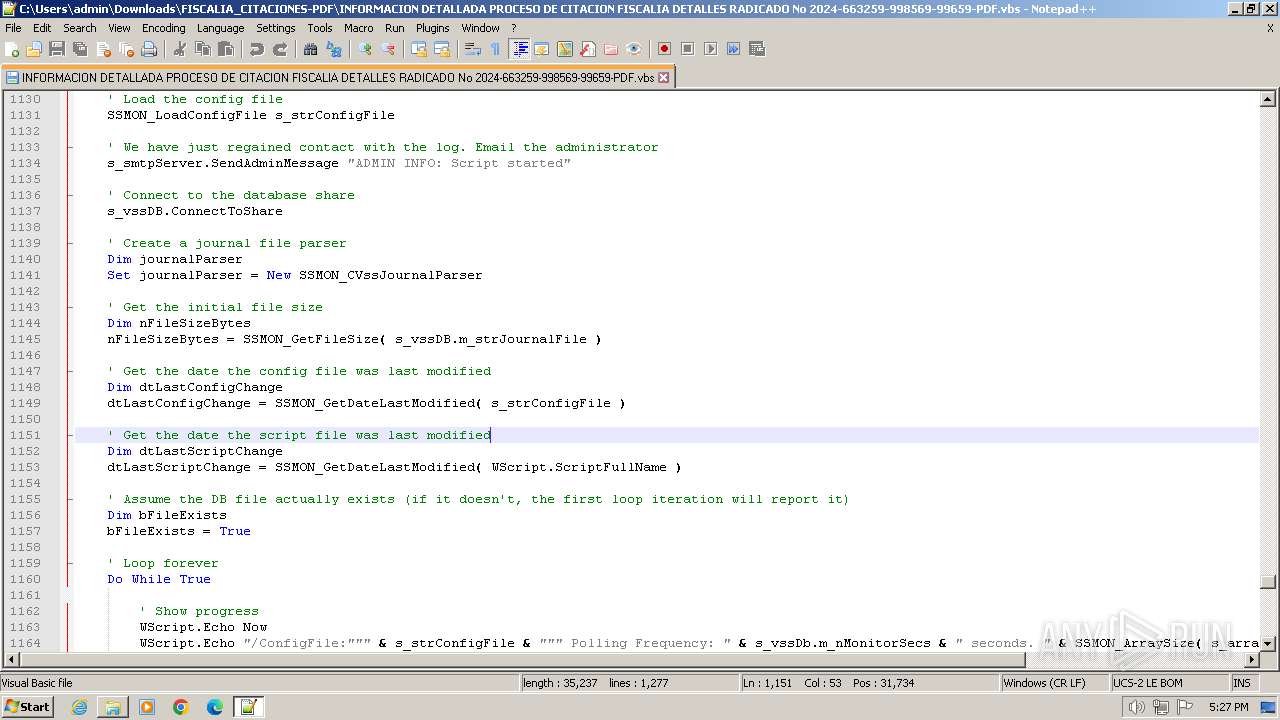This screenshot has height=720, width=1280.
Task: Open the Tools menu
Action: 320,28
